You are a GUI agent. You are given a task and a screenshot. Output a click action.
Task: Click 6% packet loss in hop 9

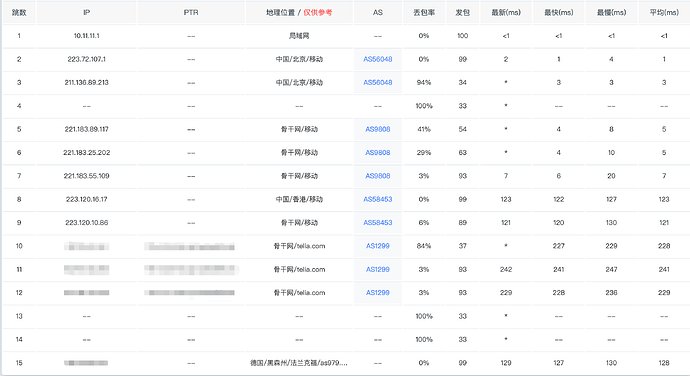(x=424, y=222)
